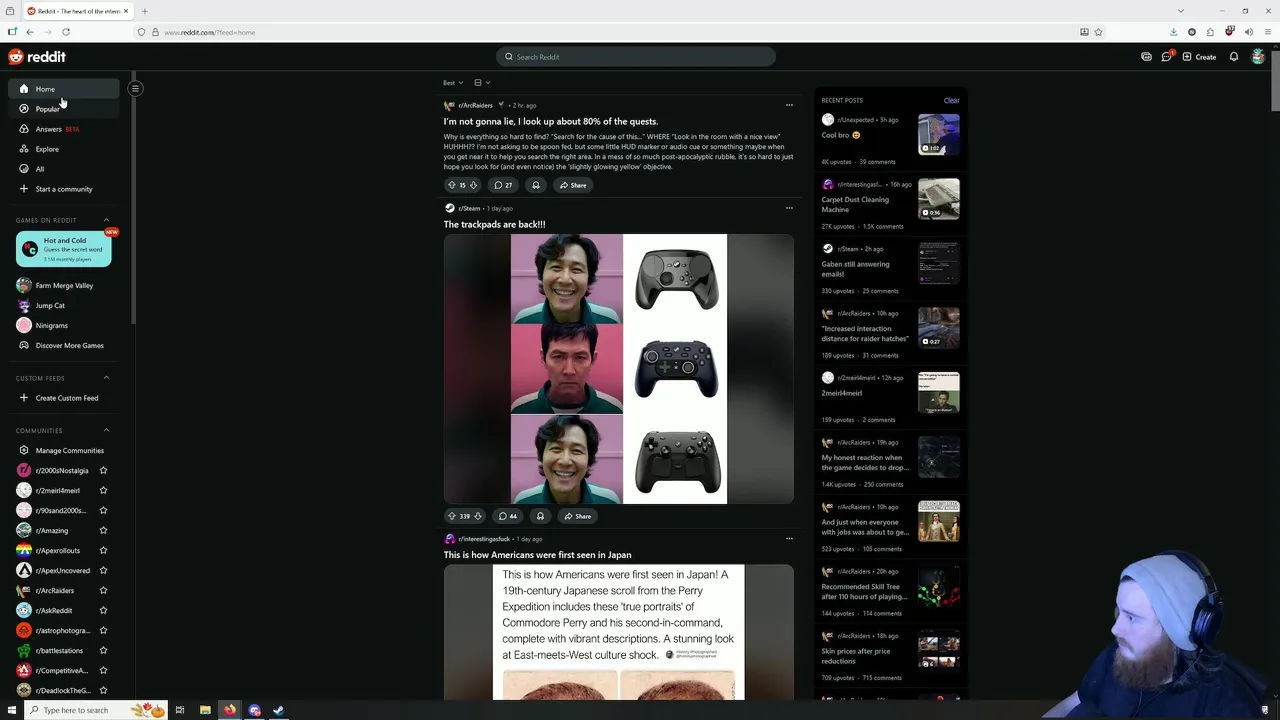Open Carpet Dust Cleaning Machine recent post
The width and height of the screenshot is (1280, 720).
pyautogui.click(x=890, y=205)
